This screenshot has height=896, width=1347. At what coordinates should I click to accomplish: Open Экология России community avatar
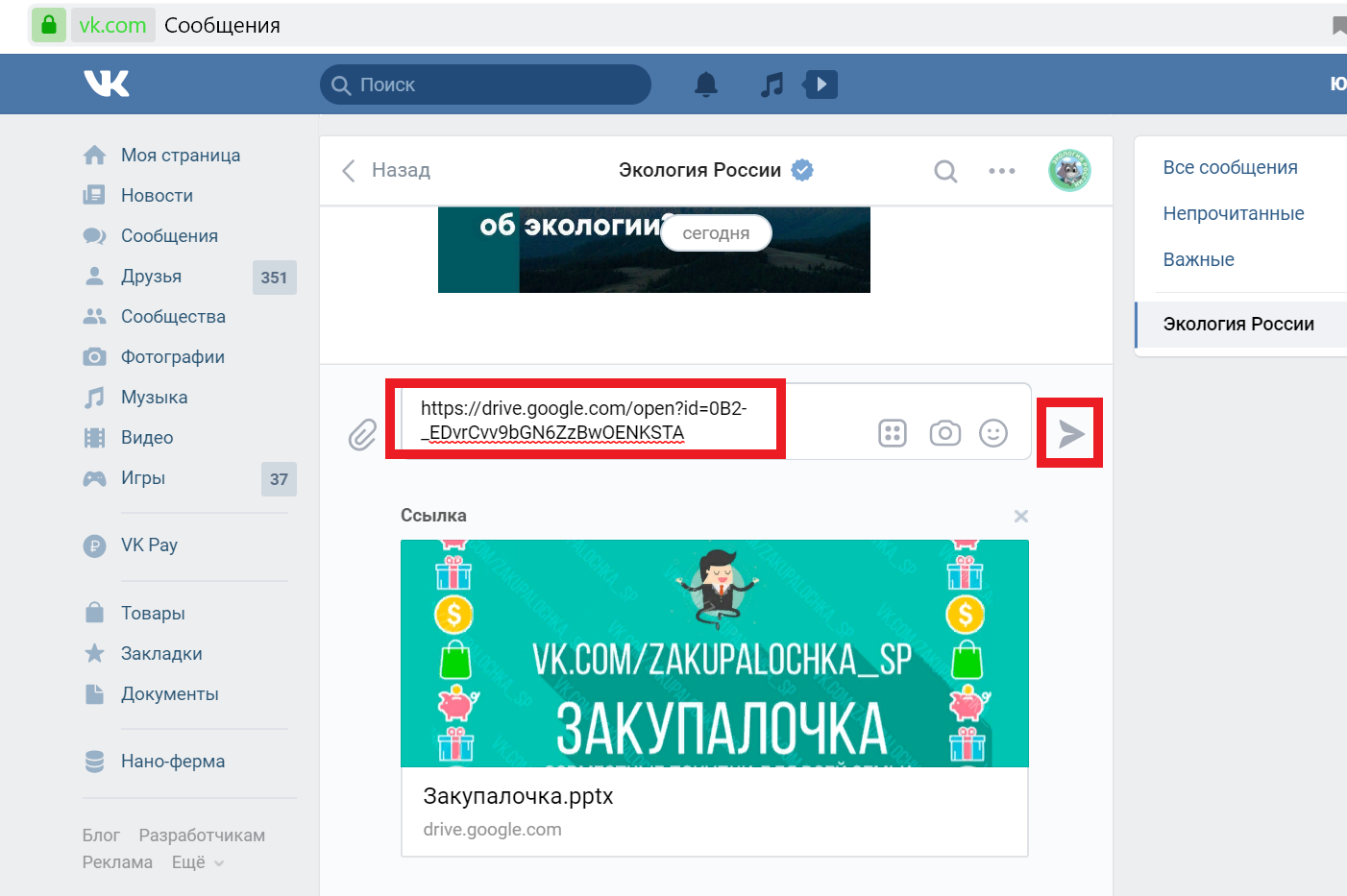point(1069,171)
